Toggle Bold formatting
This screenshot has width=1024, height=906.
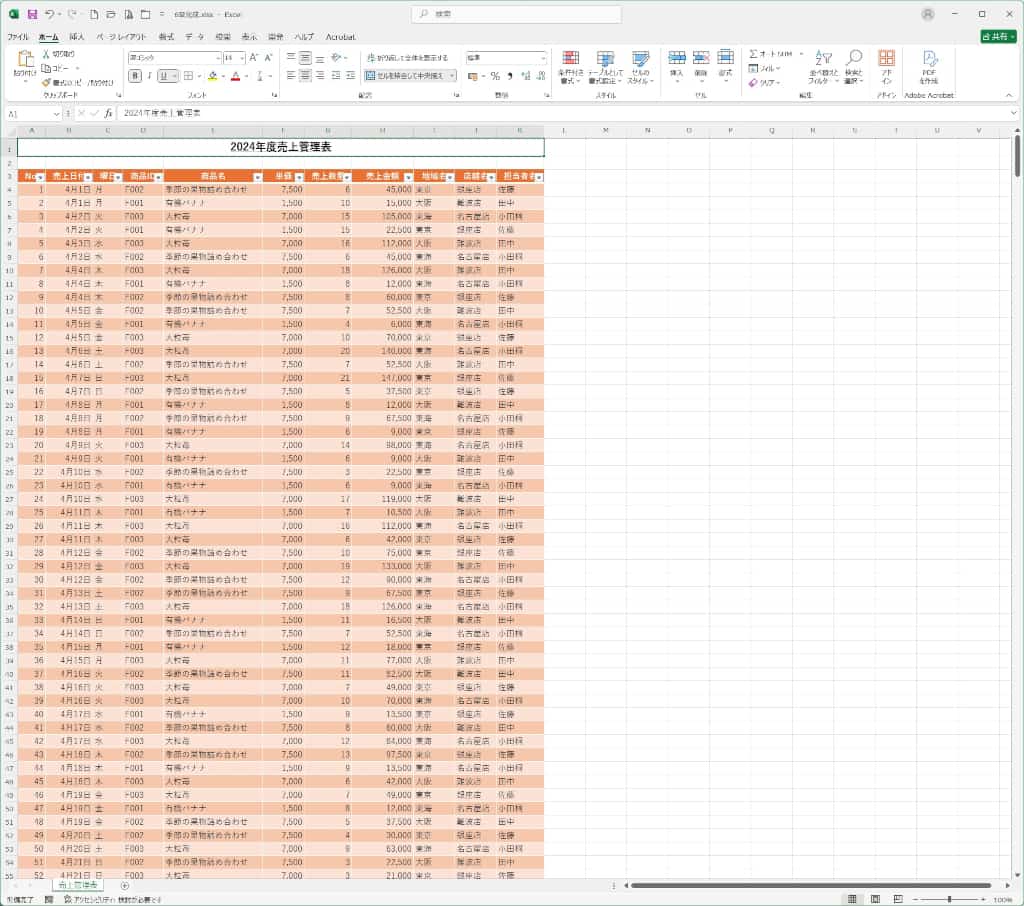[x=135, y=76]
